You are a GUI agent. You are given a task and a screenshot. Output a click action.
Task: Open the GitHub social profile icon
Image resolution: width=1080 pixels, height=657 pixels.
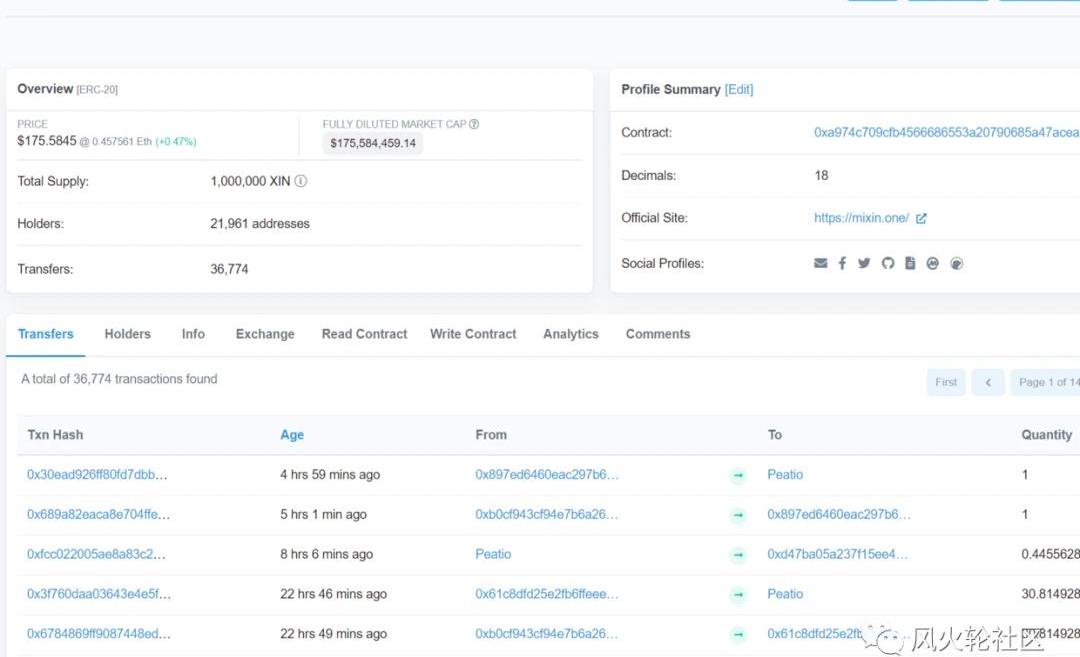[x=887, y=264]
